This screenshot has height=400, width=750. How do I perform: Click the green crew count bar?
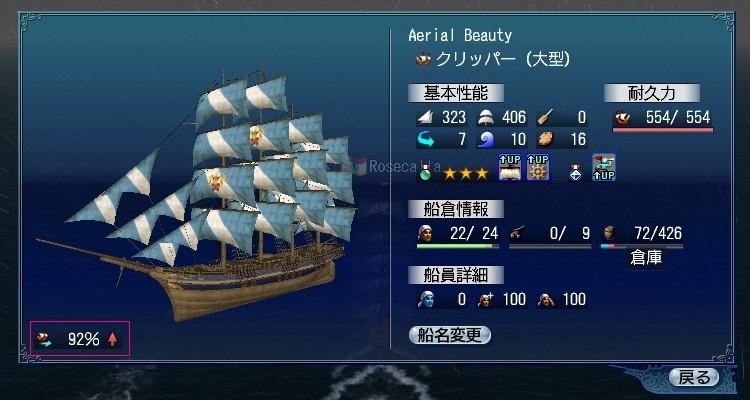coord(458,246)
